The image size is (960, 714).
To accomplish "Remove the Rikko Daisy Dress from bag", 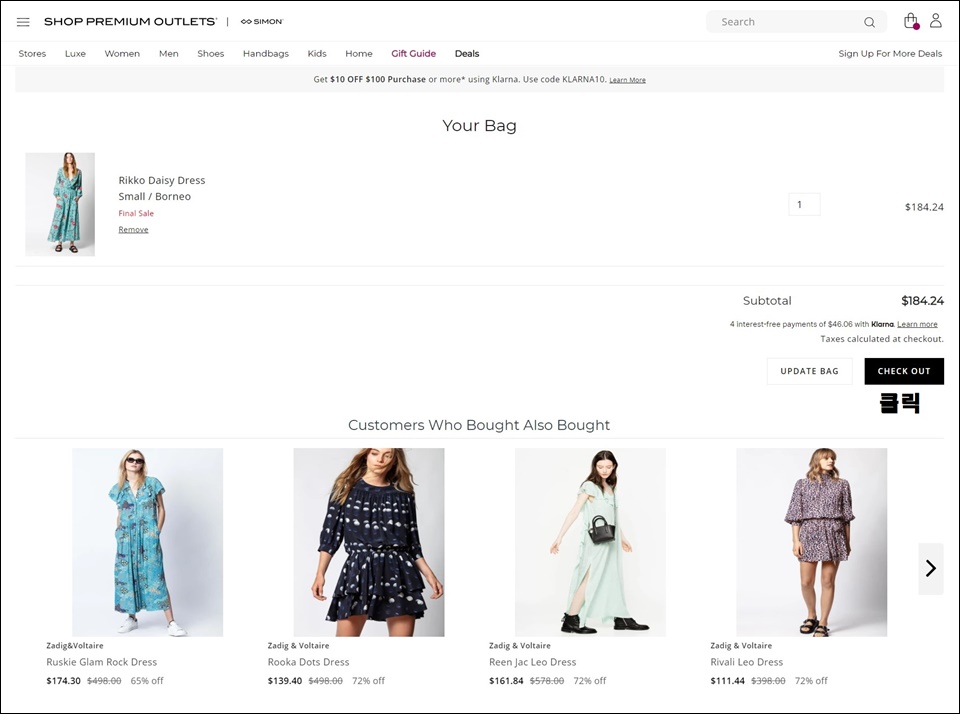I will point(133,230).
